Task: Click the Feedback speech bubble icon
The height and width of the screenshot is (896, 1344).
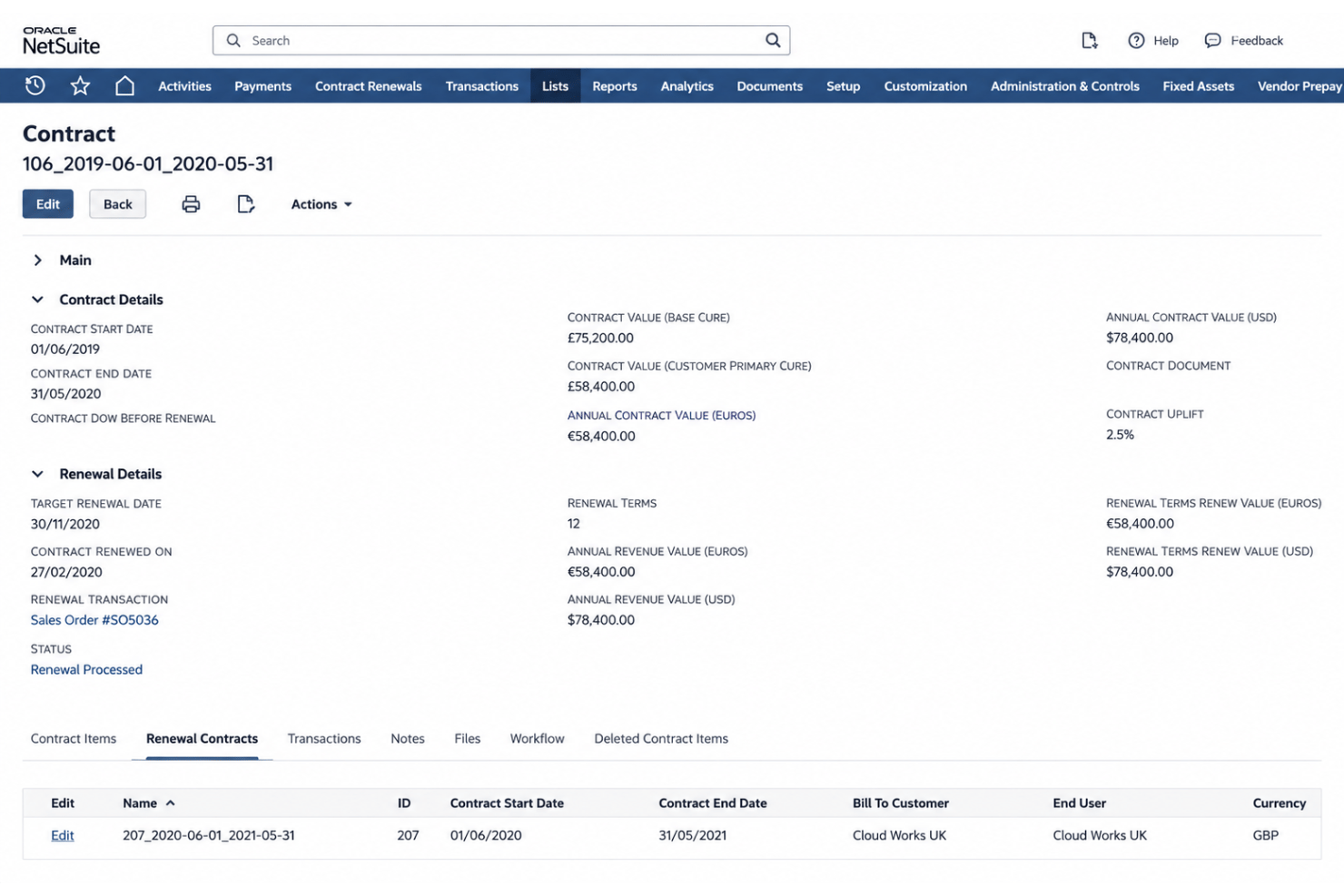Action: (x=1212, y=40)
